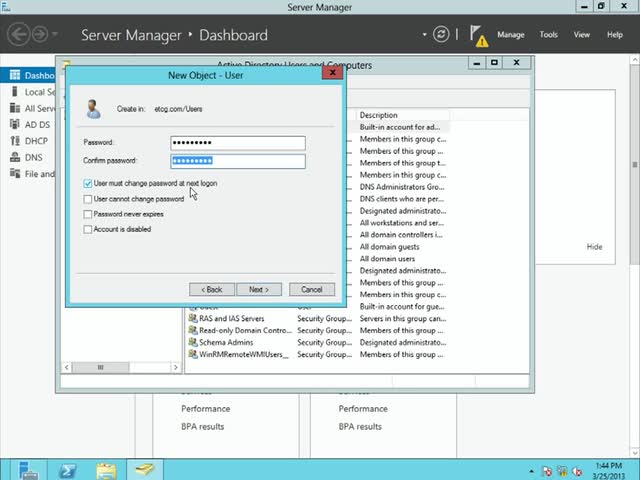
Task: Show hidden system tray icons
Action: pyautogui.click(x=531, y=471)
